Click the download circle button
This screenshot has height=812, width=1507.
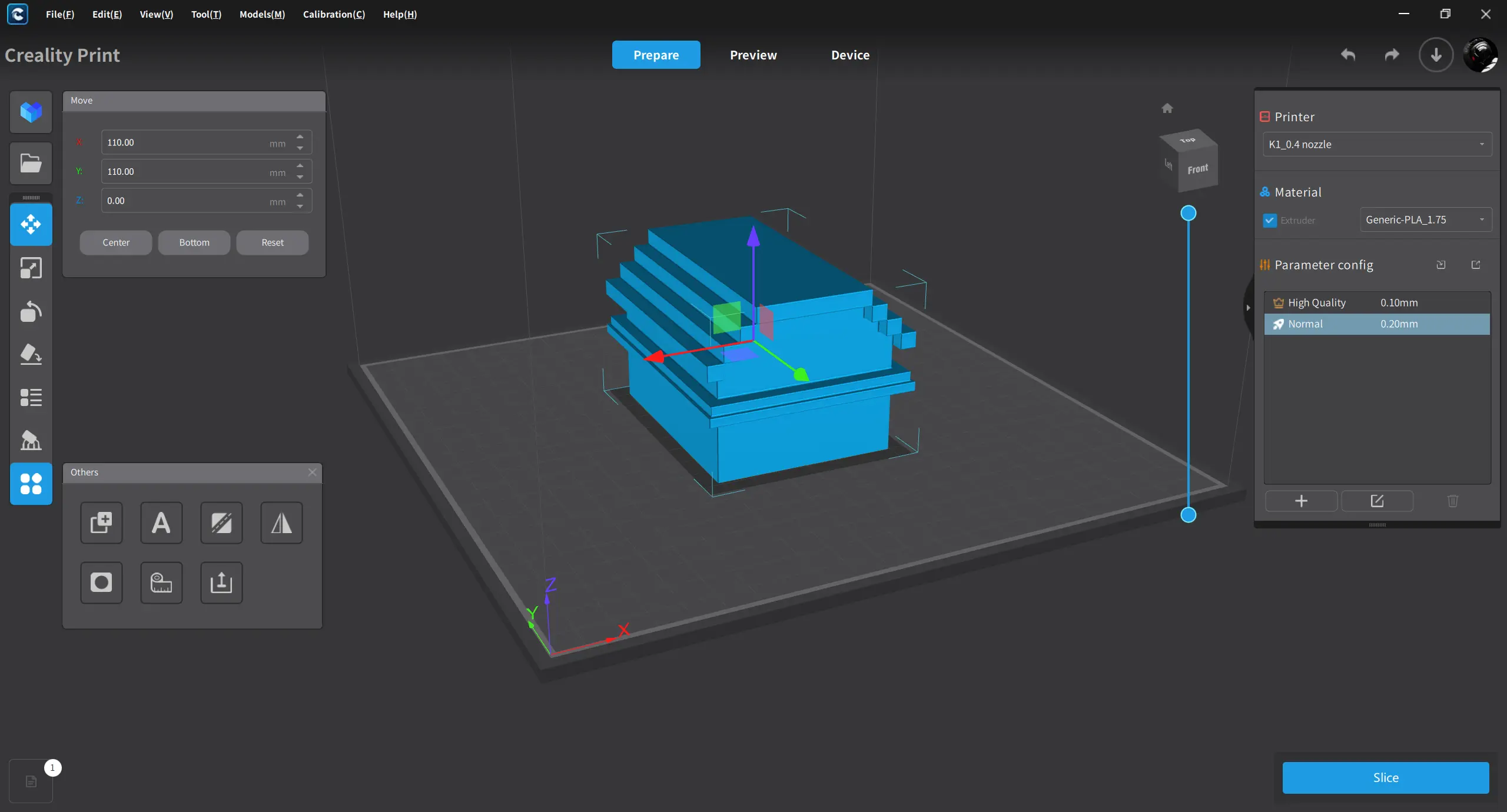pos(1436,55)
